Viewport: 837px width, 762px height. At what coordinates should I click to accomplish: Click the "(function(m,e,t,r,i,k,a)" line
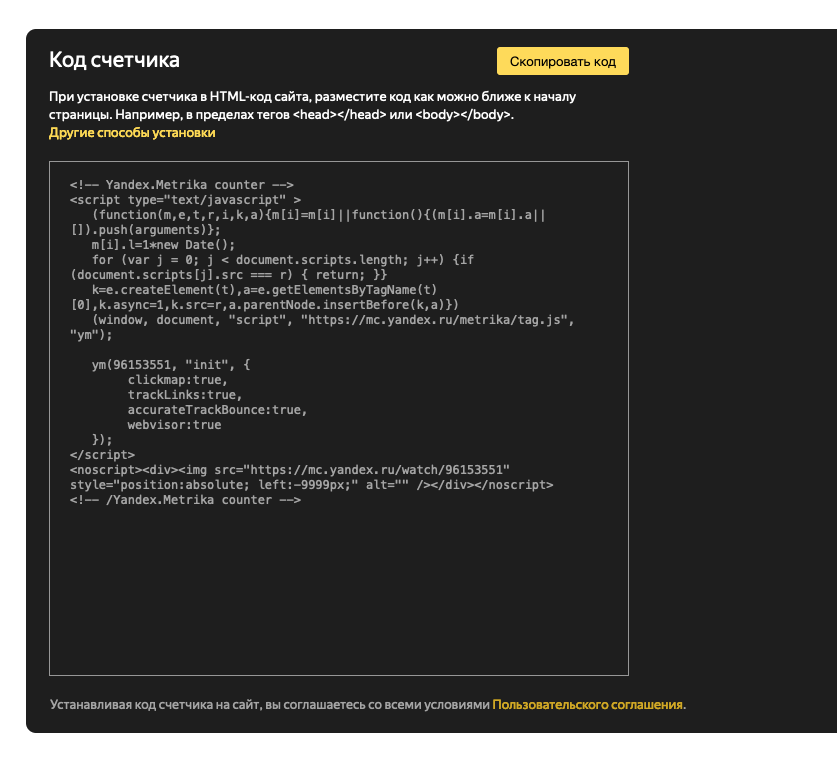[x=319, y=215]
